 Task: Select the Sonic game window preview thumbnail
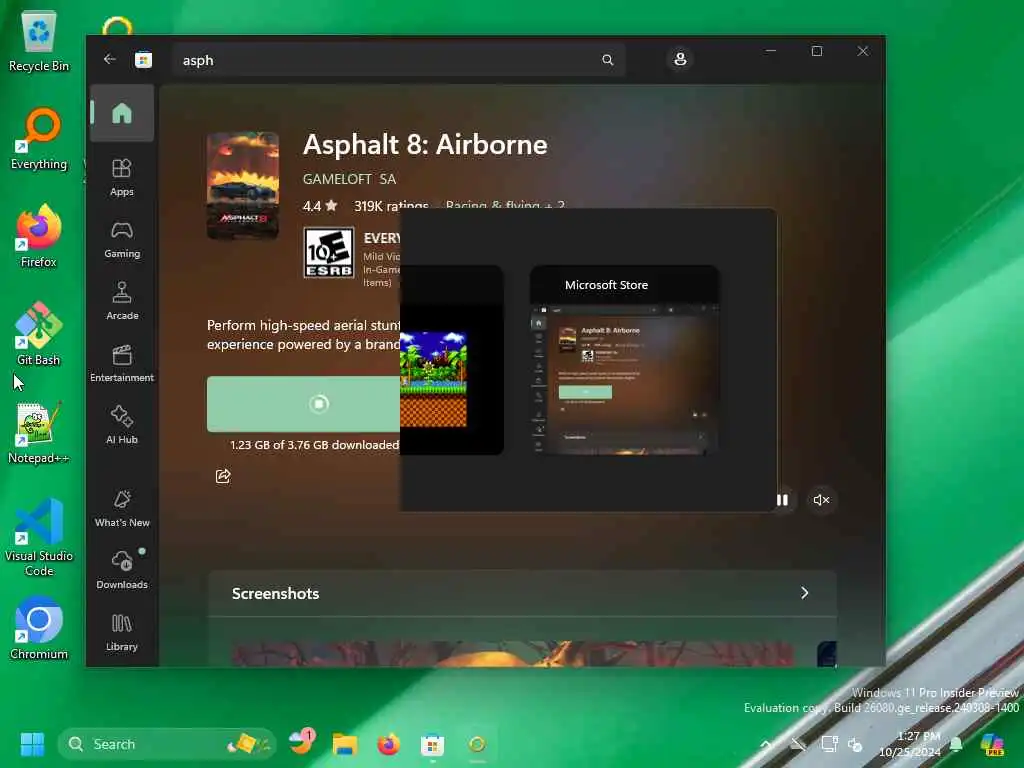tap(451, 360)
